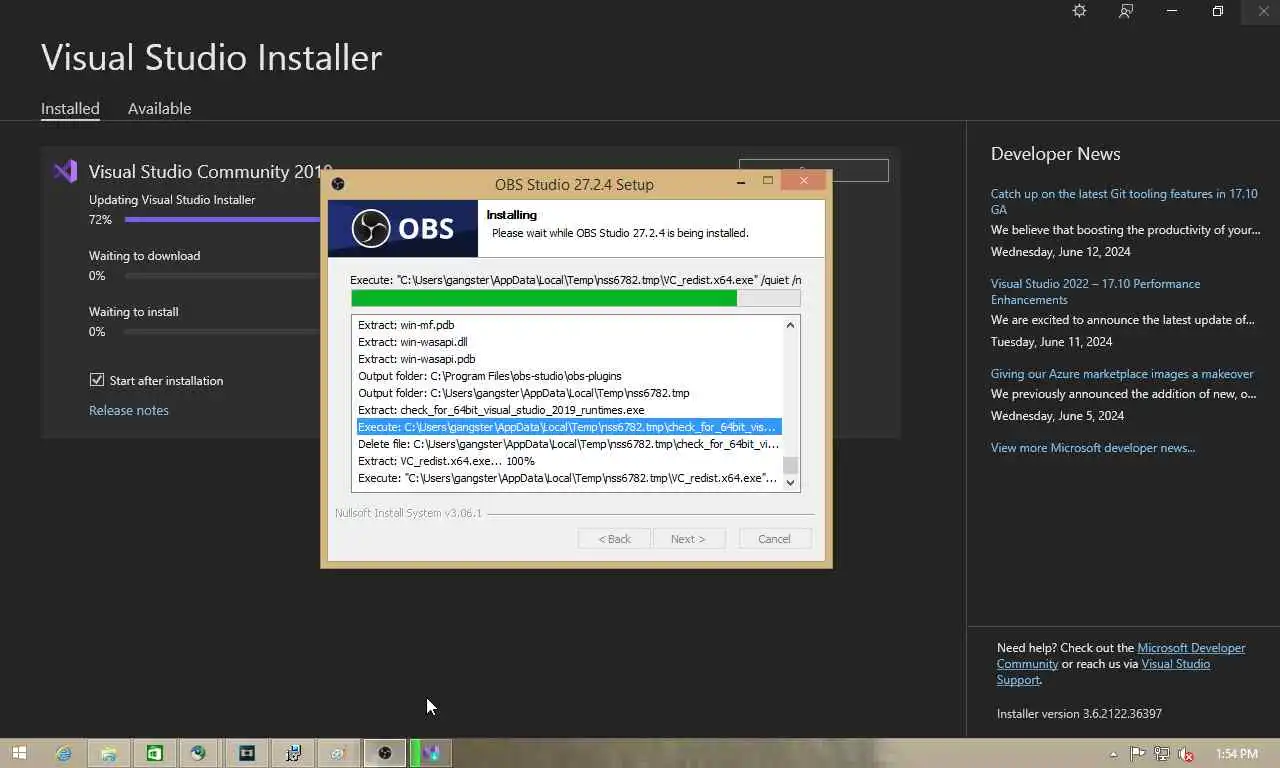Switch to OBS Setup taskbar button
Viewport: 1280px width, 768px height.
point(384,753)
